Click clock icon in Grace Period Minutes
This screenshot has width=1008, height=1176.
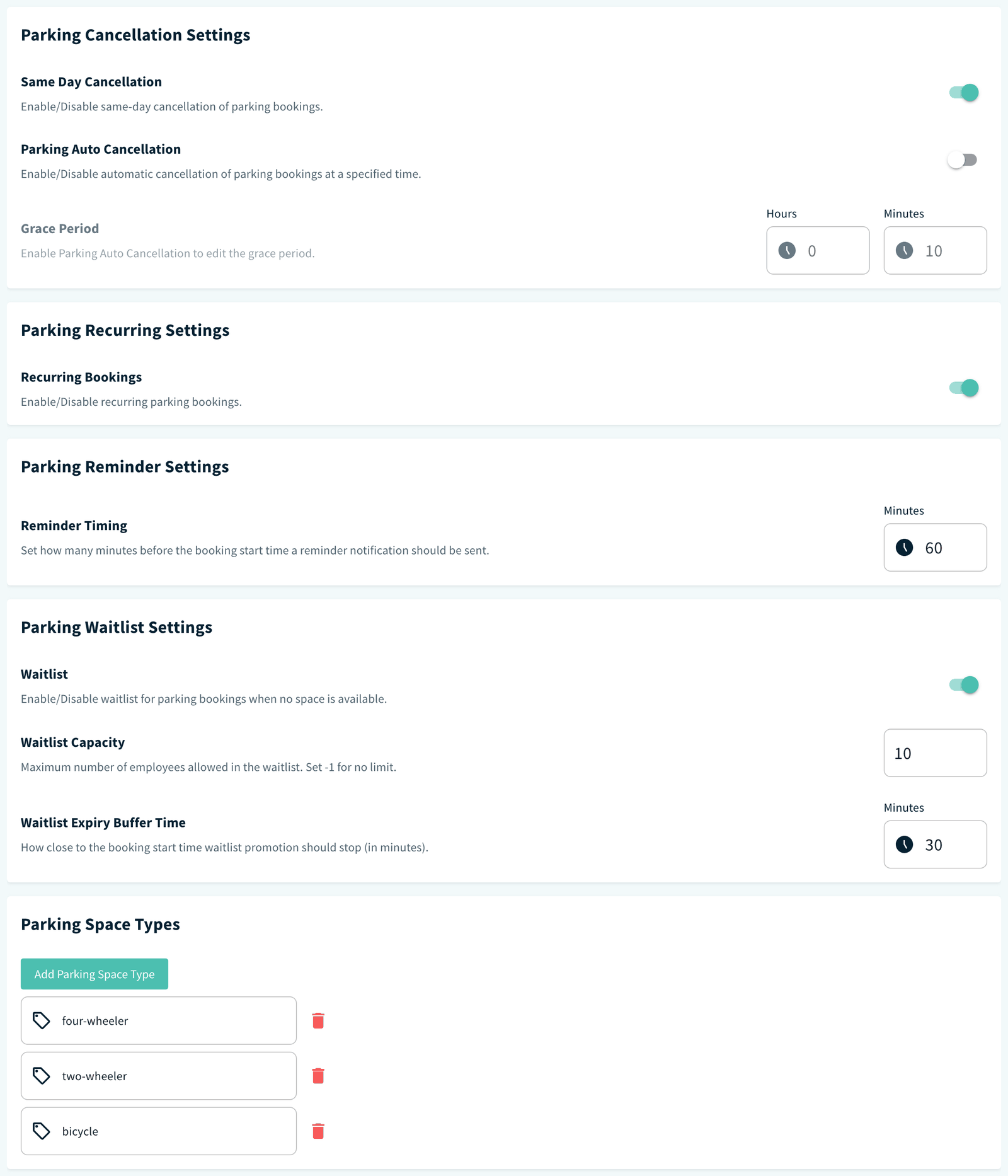click(904, 251)
